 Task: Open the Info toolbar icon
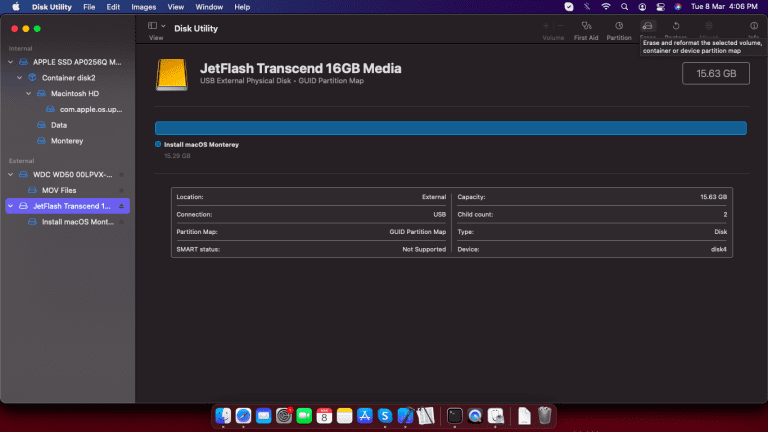click(754, 26)
